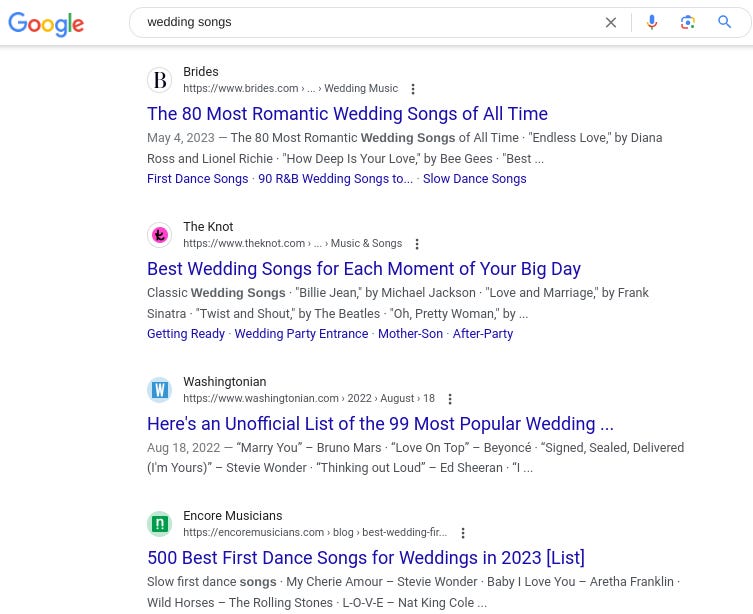The height and width of the screenshot is (614, 753).
Task: Click The Knot pink favicon
Action: 159,235
